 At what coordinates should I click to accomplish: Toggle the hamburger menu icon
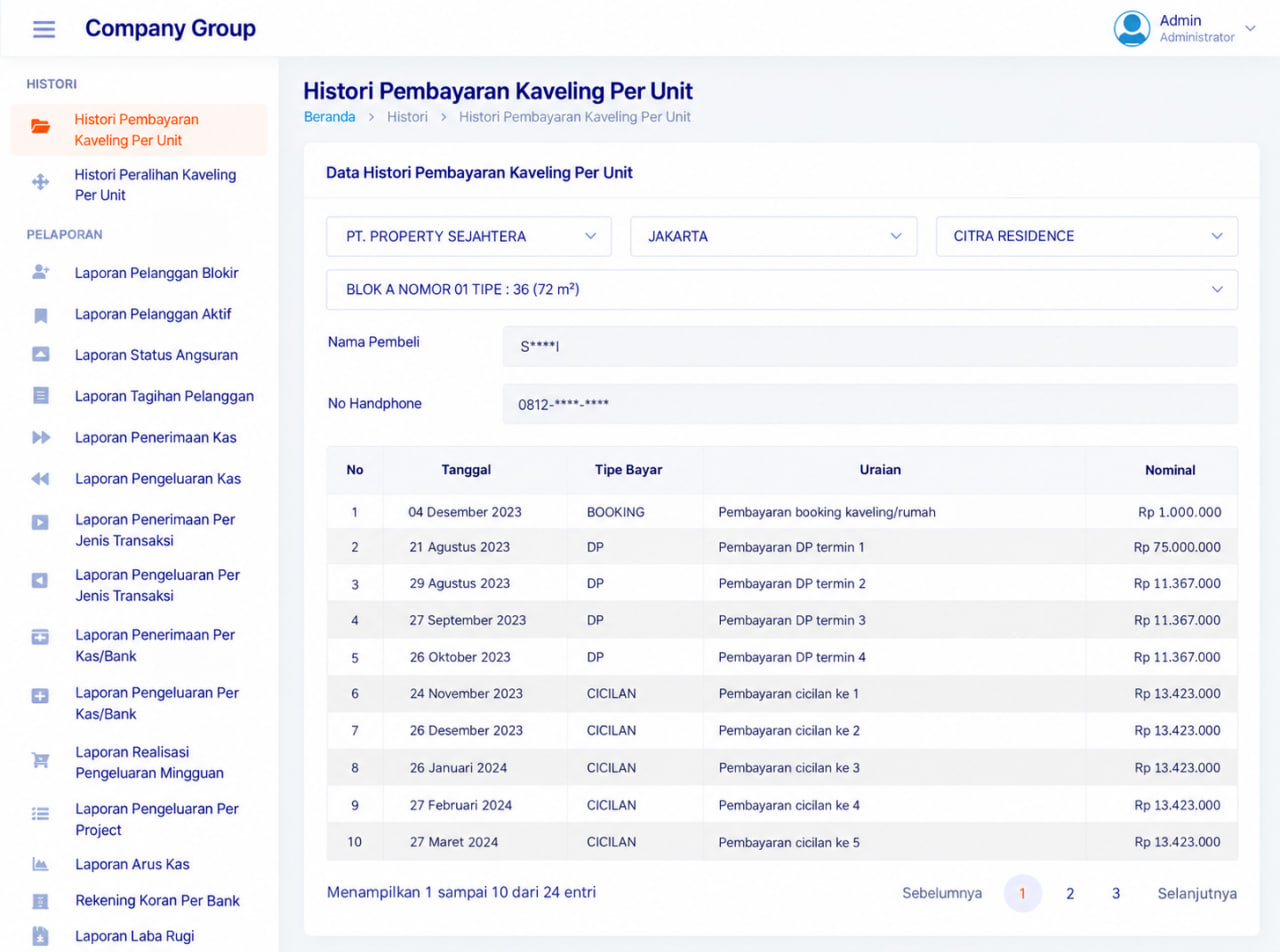coord(44,29)
